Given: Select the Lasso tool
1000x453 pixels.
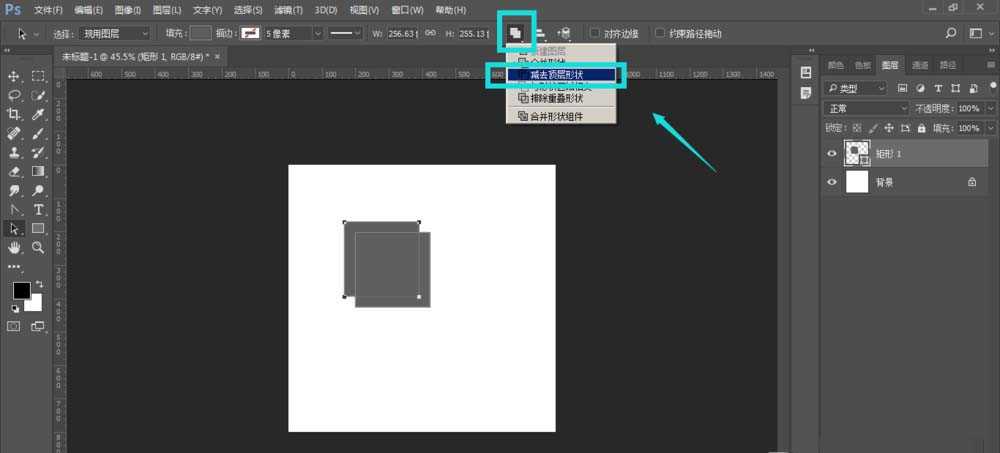Looking at the screenshot, I should tap(15, 95).
